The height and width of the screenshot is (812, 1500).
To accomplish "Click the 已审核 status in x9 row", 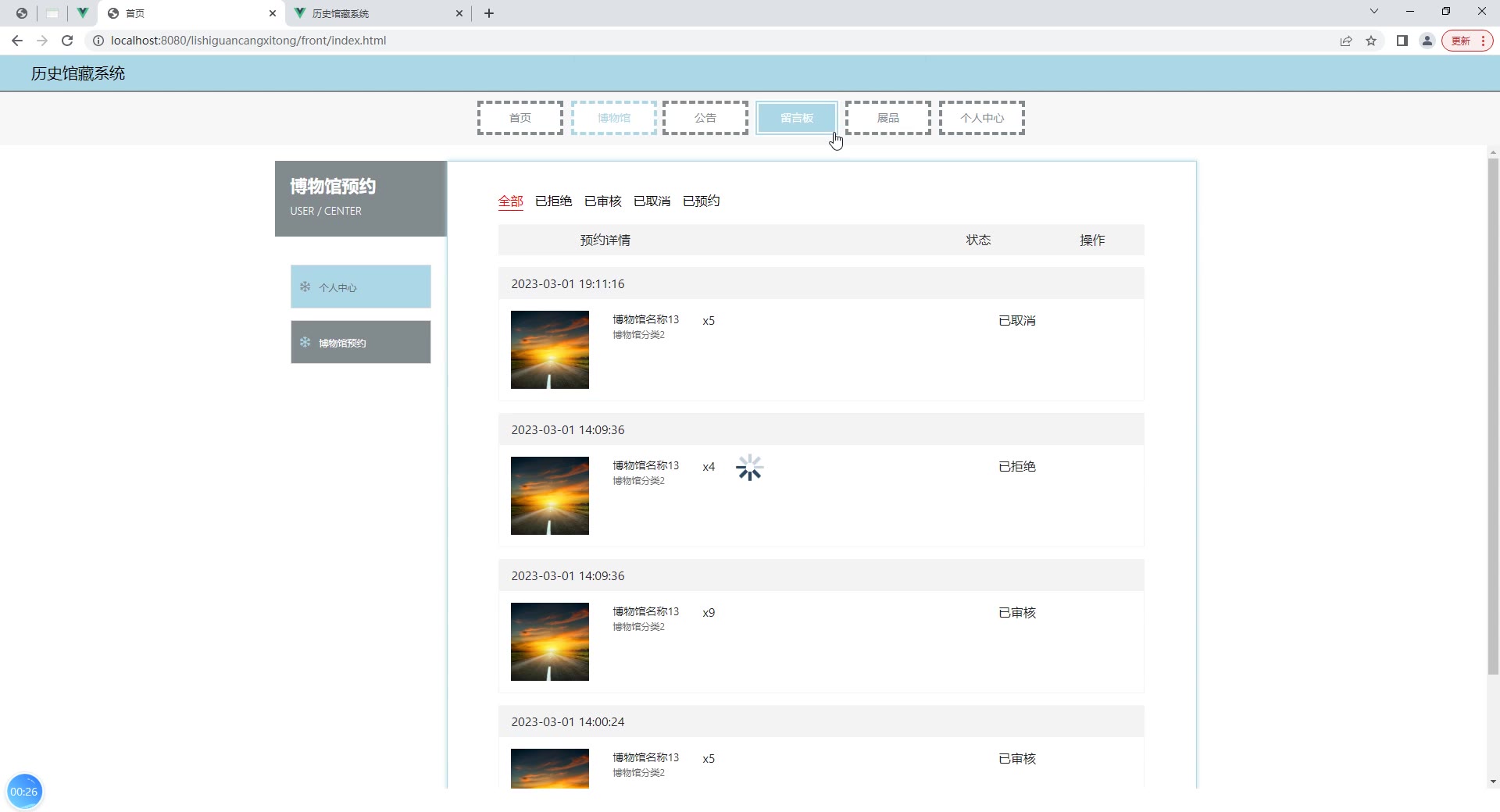I will (x=1017, y=613).
